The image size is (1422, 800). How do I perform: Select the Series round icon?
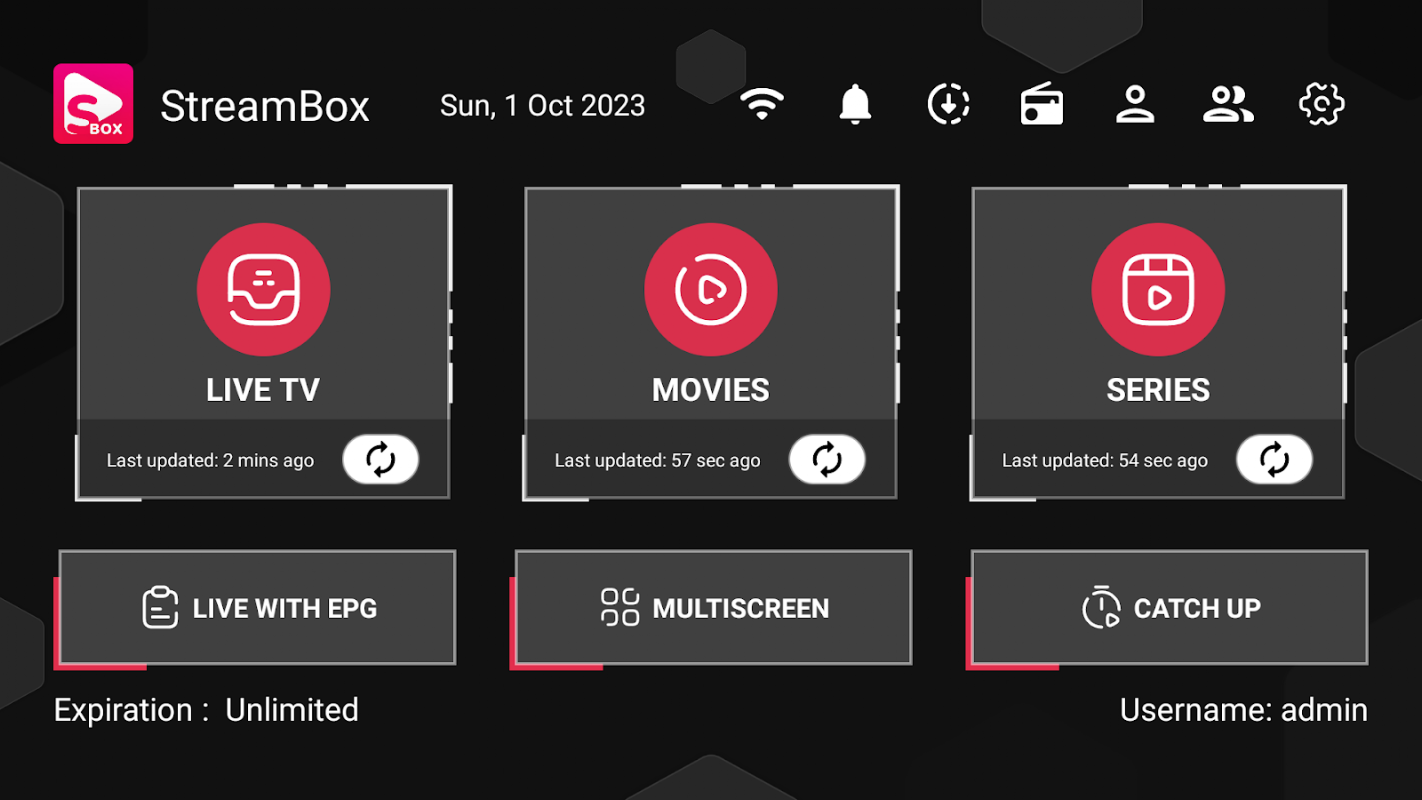1158,290
